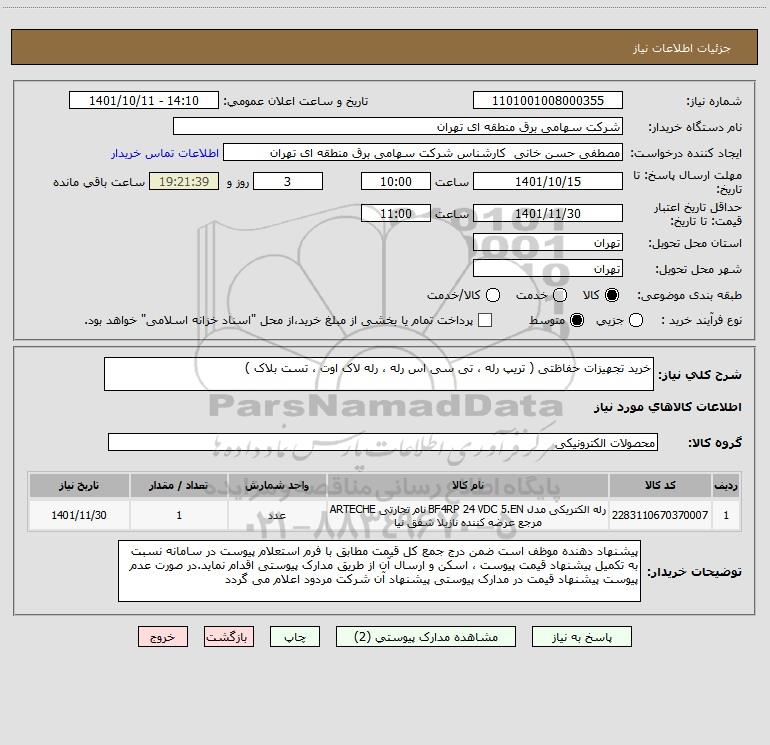Select the کالا radio button
Image resolution: width=770 pixels, height=745 pixels.
(x=612, y=295)
